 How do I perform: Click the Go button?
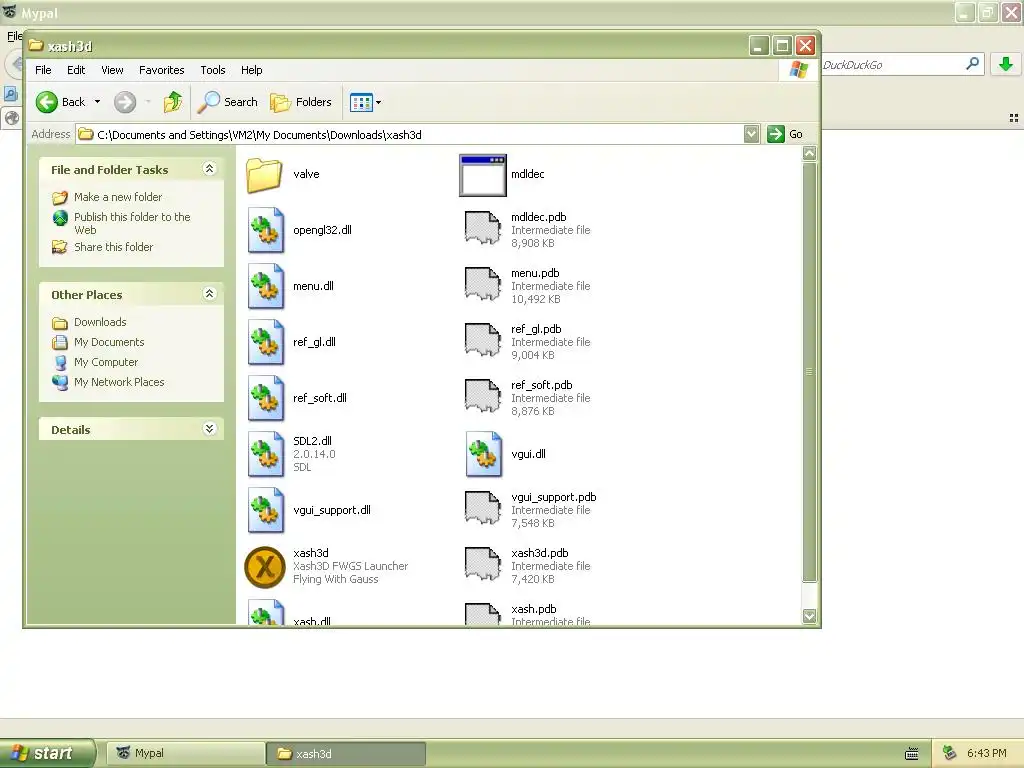point(786,134)
